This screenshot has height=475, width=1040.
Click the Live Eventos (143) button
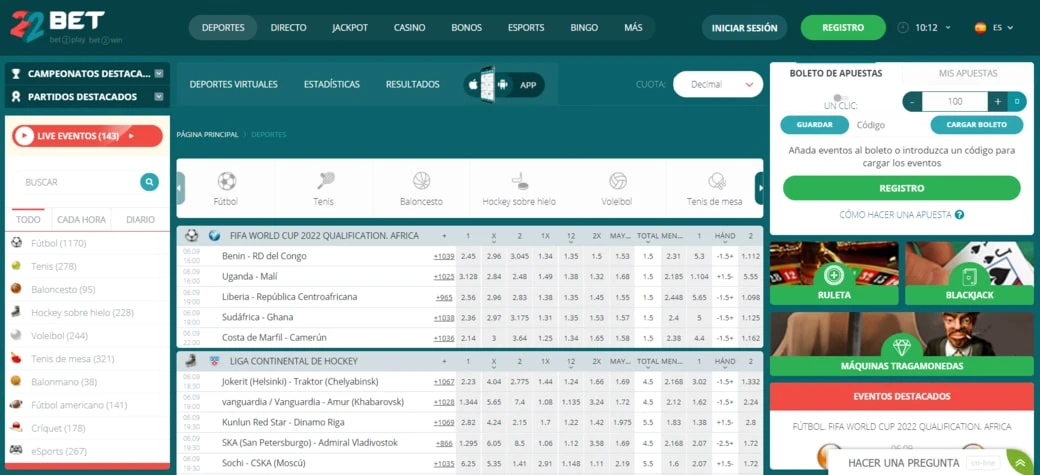tap(88, 136)
